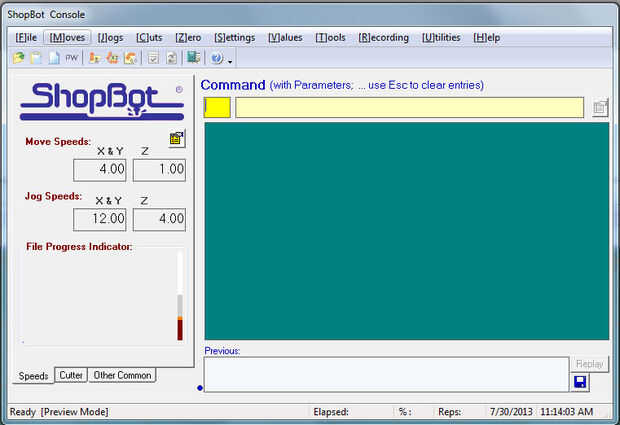Click the Move Speeds X & Y field
Image resolution: width=620 pixels, height=425 pixels.
tap(100, 170)
